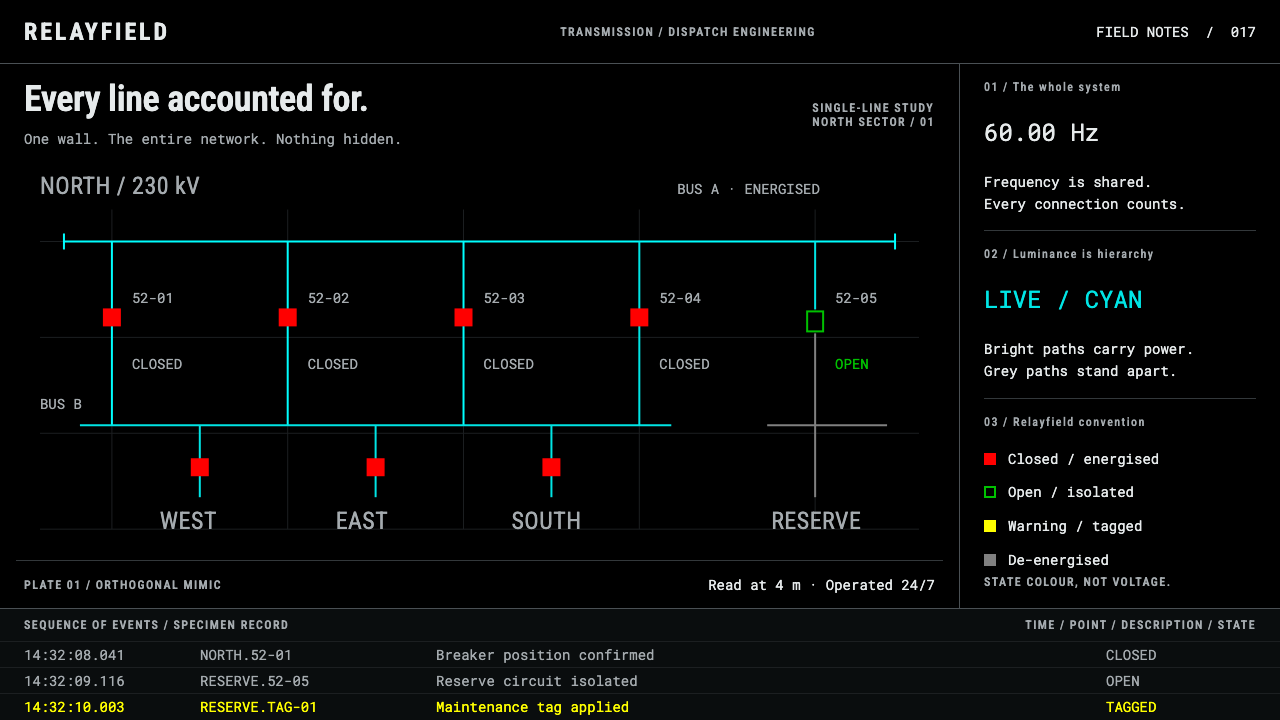Click the SOUTH feeder label
1280x720 pixels.
546,520
